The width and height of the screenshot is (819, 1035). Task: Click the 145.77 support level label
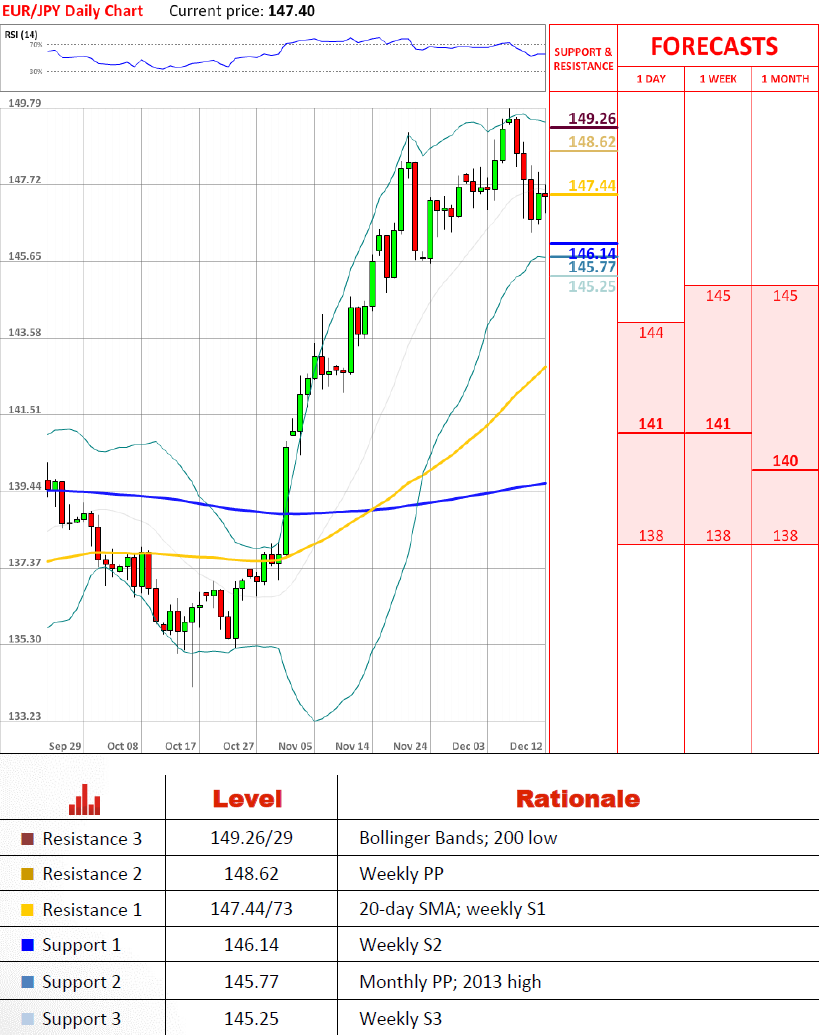(x=592, y=267)
